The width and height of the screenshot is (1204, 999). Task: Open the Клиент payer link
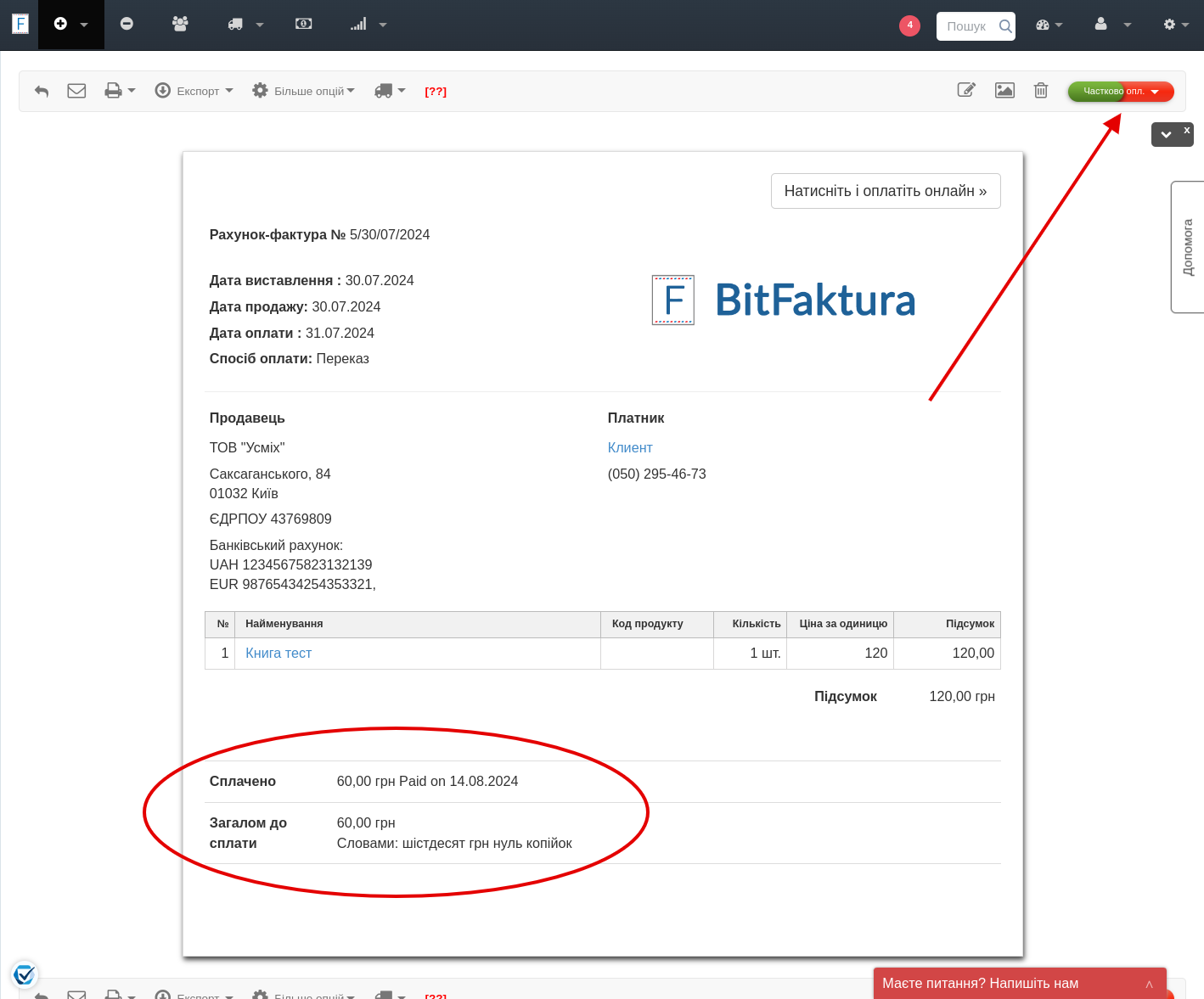(630, 447)
